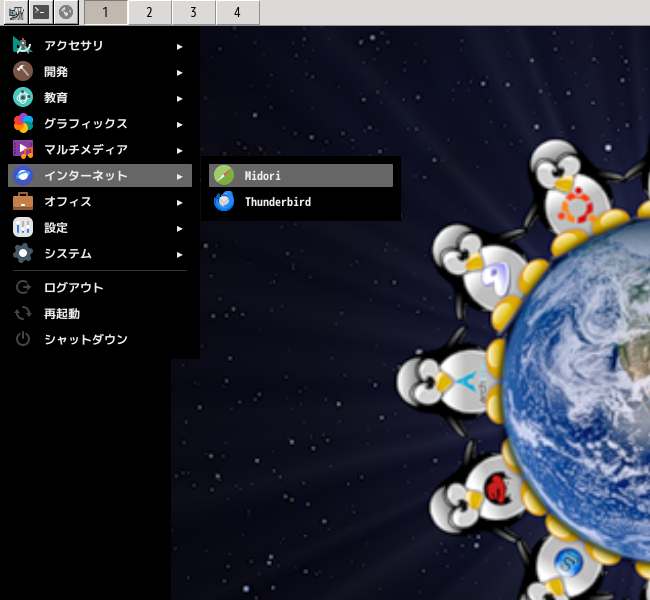This screenshot has height=600, width=650.
Task: Choose ログアウト to log out
Action: 100,287
